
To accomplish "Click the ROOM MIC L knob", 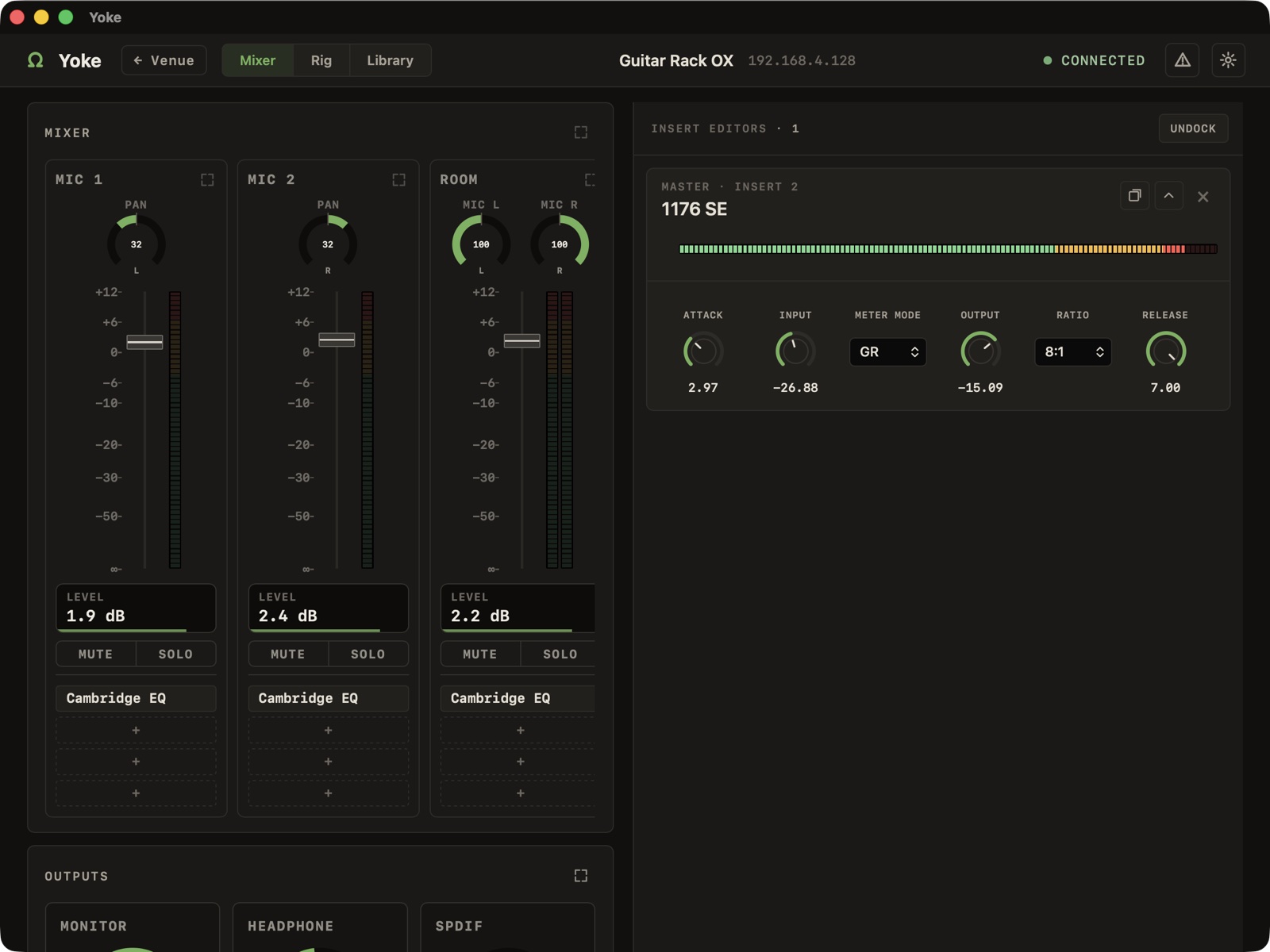I will (481, 244).
